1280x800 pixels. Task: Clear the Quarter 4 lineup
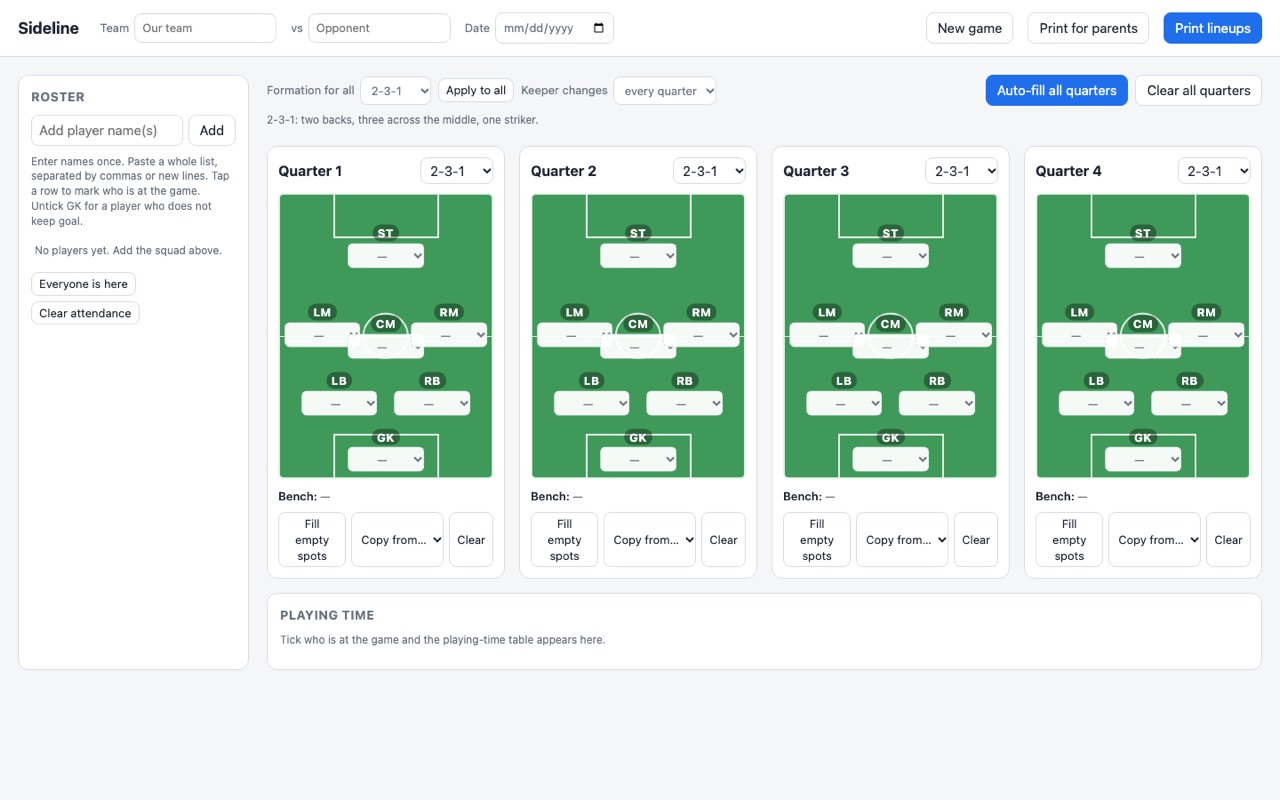1228,540
